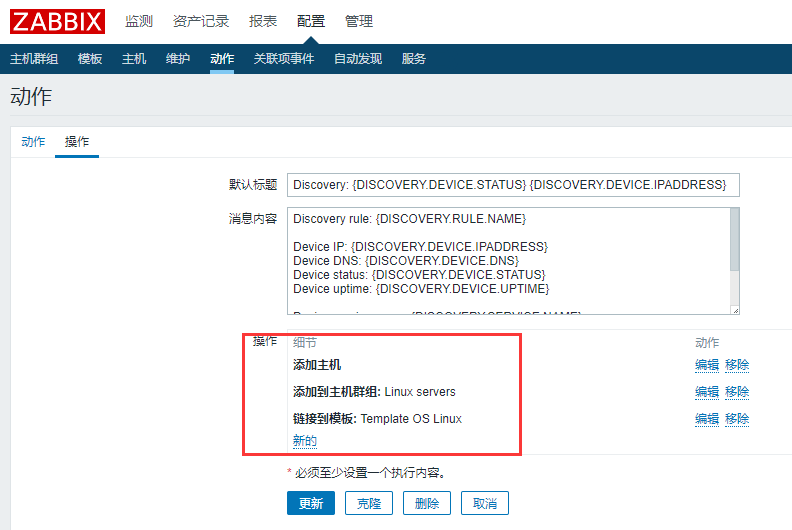Go to 主机 submenu

(134, 59)
